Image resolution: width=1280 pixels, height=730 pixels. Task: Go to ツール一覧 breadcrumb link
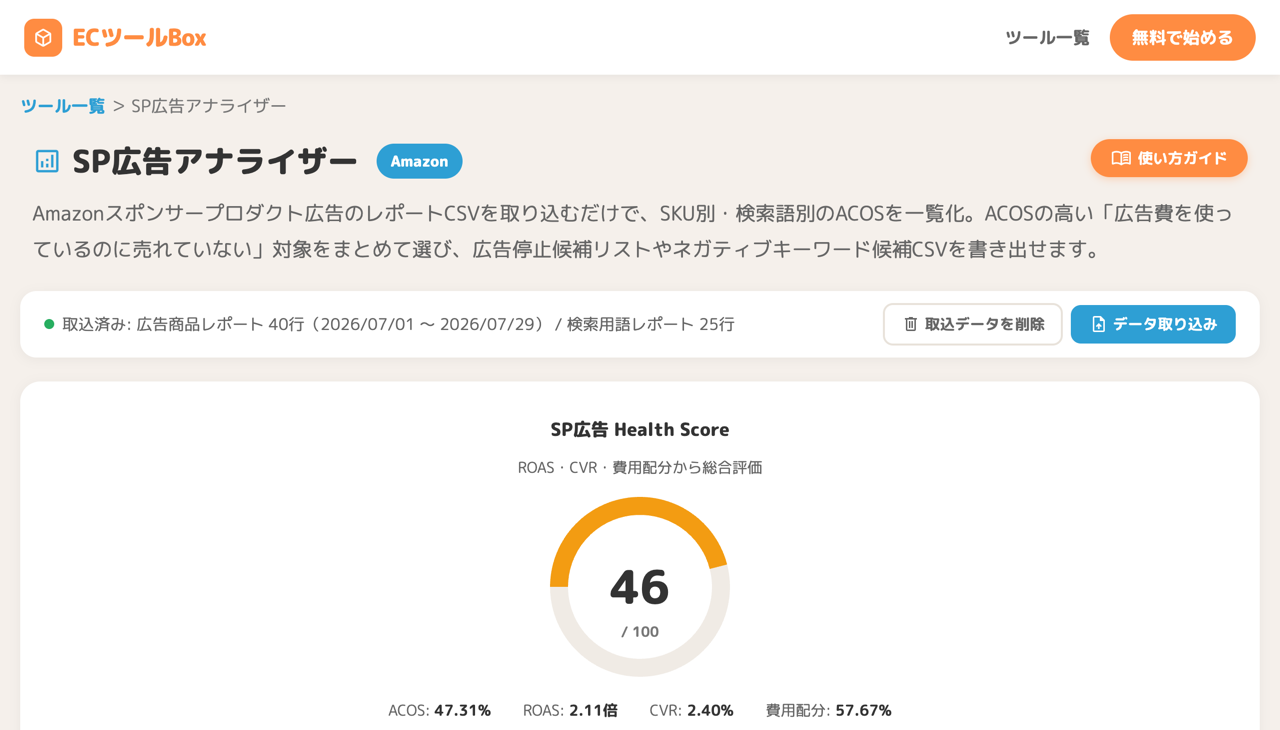(x=63, y=106)
